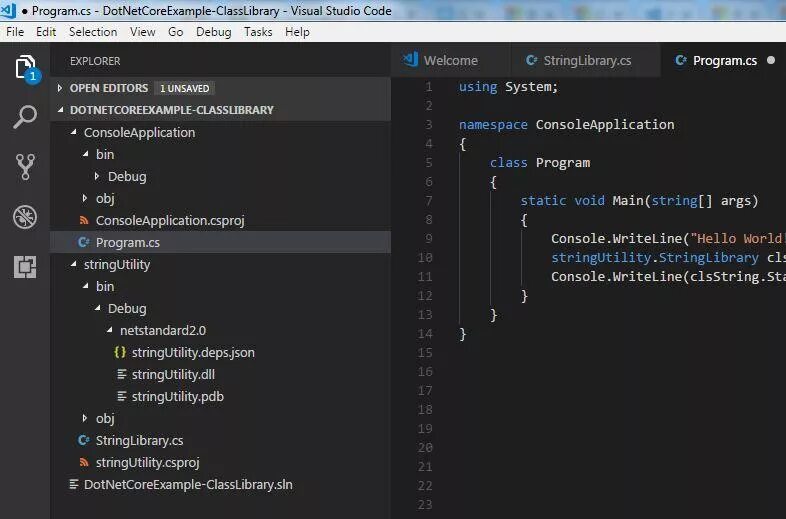Expand the Debug folder under ConsoleApplication bin
The height and width of the screenshot is (519, 786).
tap(97, 176)
